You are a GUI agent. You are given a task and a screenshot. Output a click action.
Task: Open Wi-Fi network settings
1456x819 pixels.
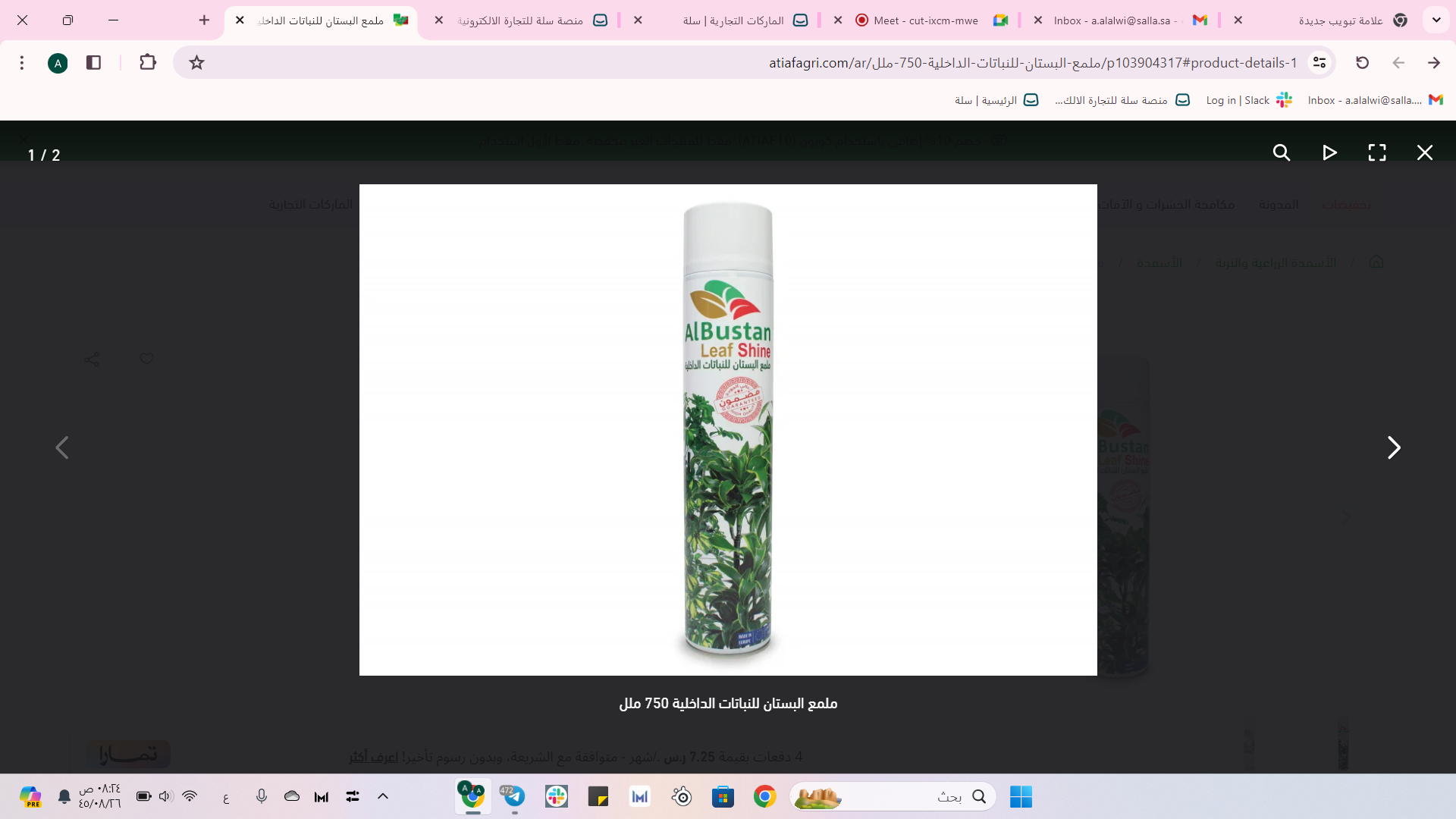[190, 796]
